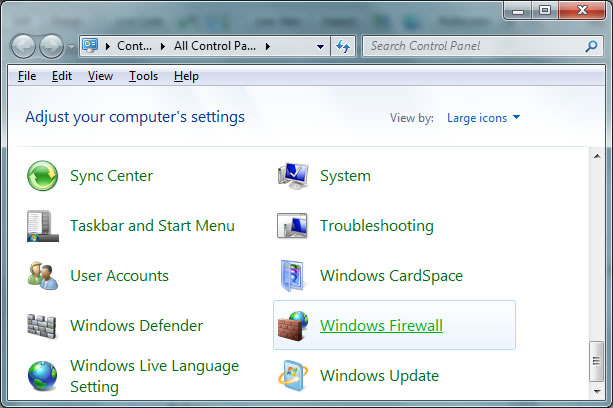This screenshot has width=613, height=408.
Task: Open the System link
Action: (345, 176)
